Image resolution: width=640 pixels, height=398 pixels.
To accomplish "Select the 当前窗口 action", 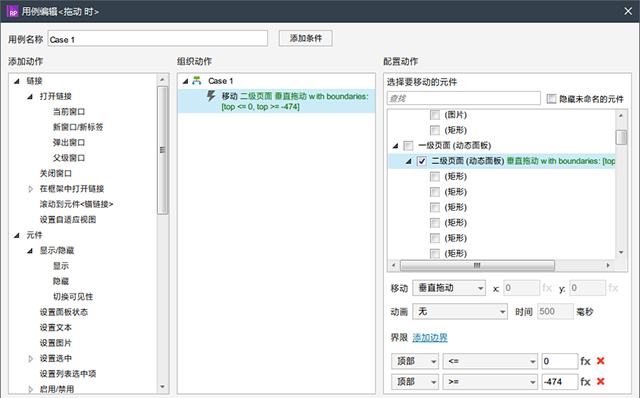I will coord(69,112).
